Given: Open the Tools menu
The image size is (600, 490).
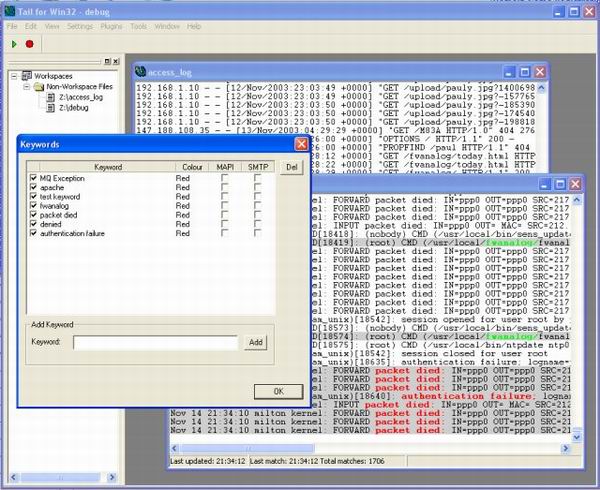Looking at the screenshot, I should coord(138,26).
